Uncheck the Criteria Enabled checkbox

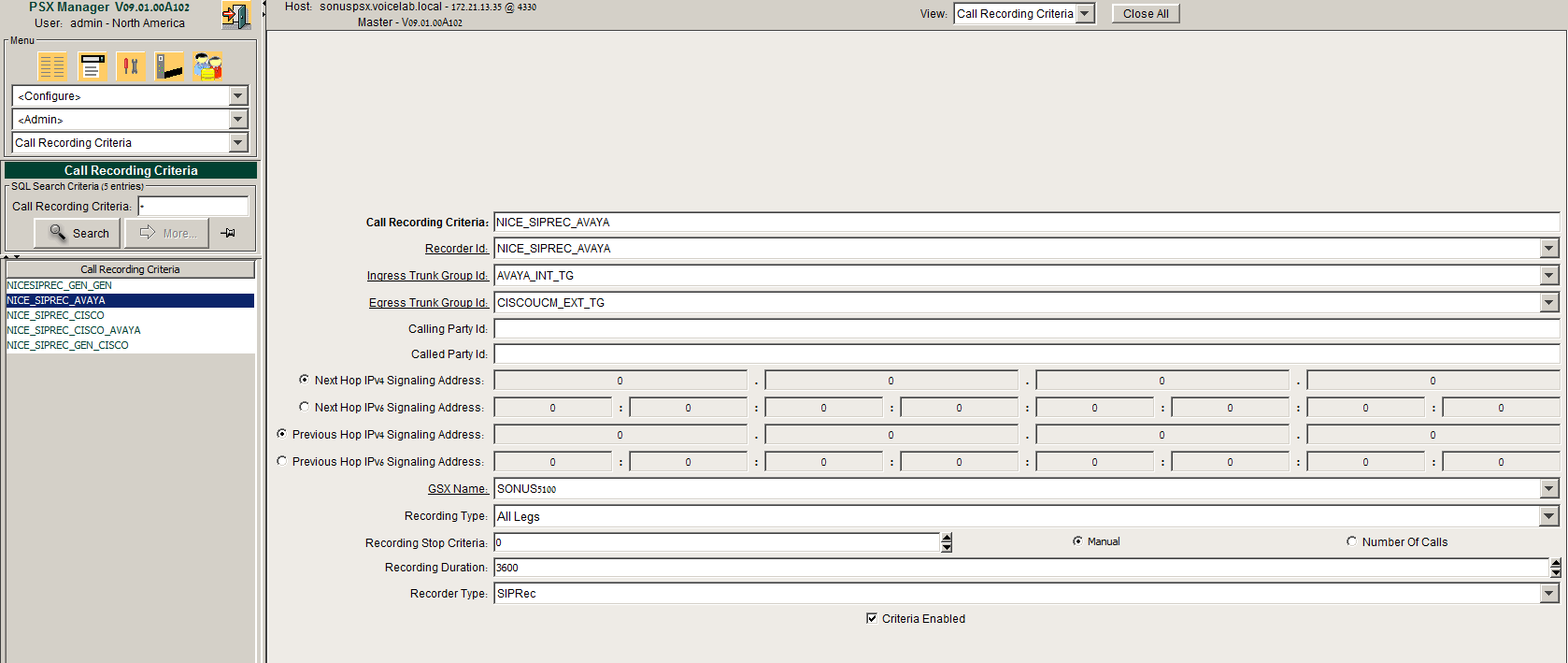pyautogui.click(x=872, y=618)
